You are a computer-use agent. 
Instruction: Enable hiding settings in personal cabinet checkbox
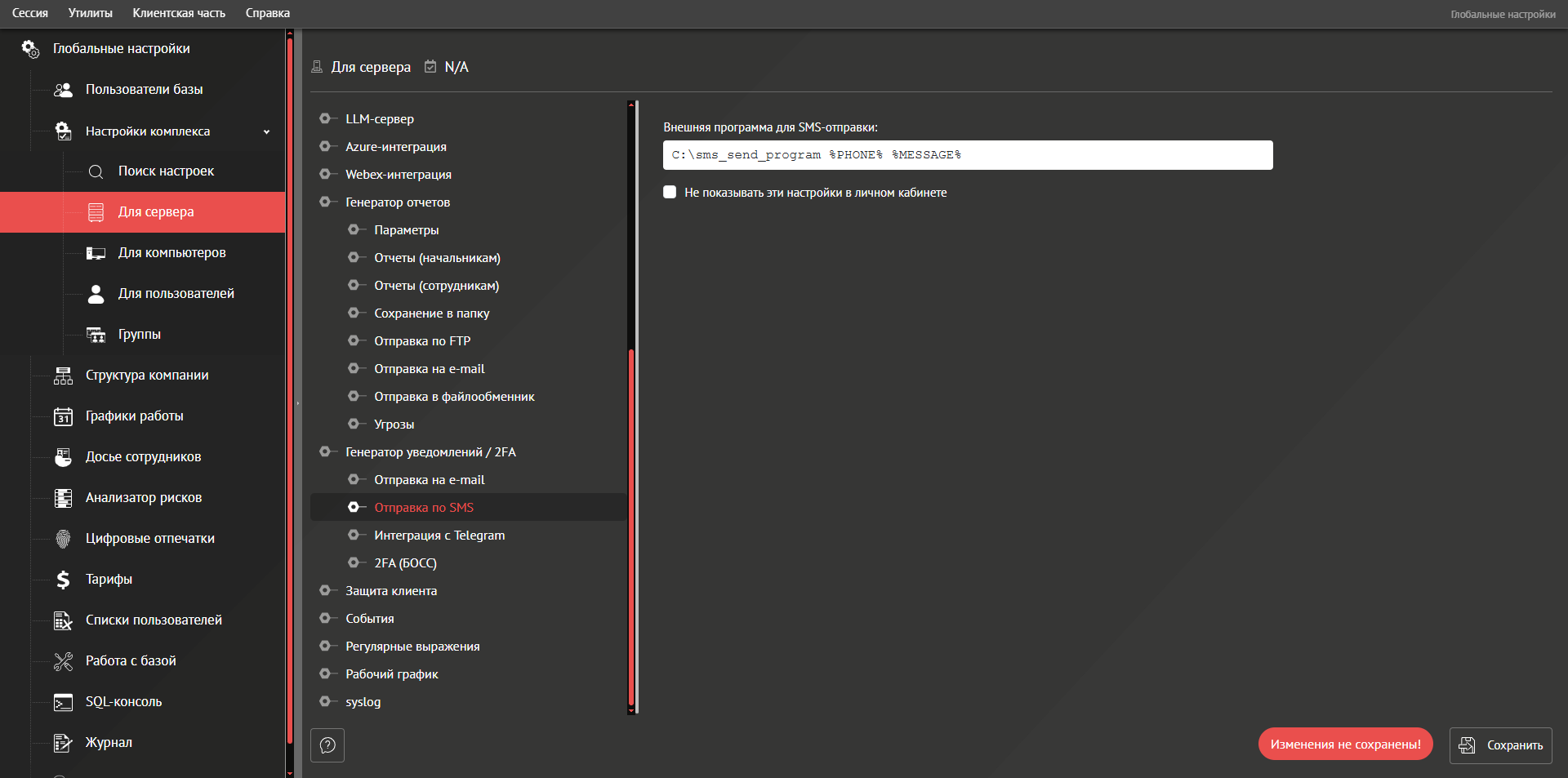pyautogui.click(x=670, y=193)
